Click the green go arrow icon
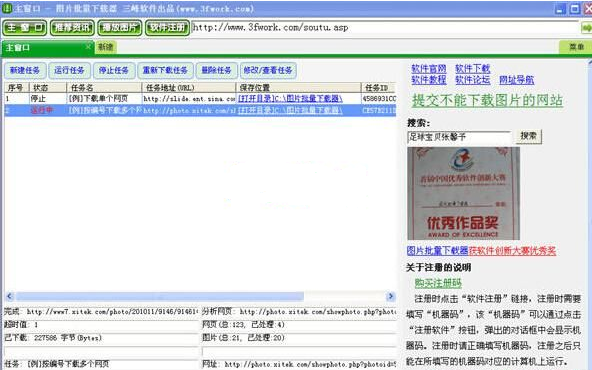The width and height of the screenshot is (592, 370). tap(587, 28)
